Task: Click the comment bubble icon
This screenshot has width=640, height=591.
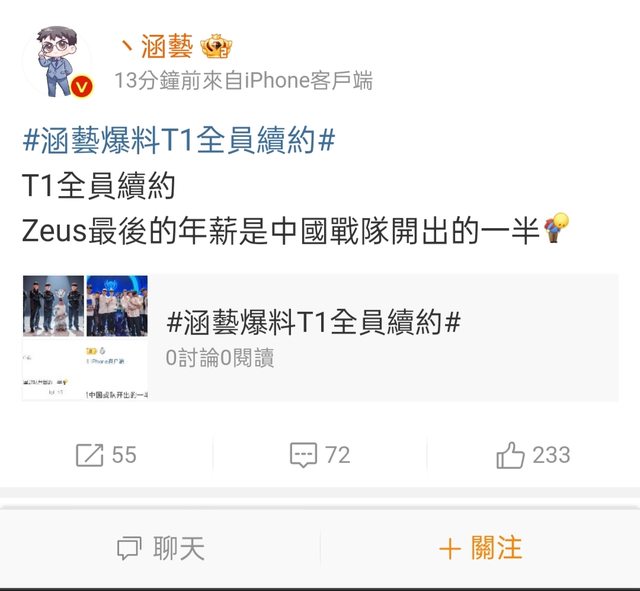Action: click(x=303, y=455)
